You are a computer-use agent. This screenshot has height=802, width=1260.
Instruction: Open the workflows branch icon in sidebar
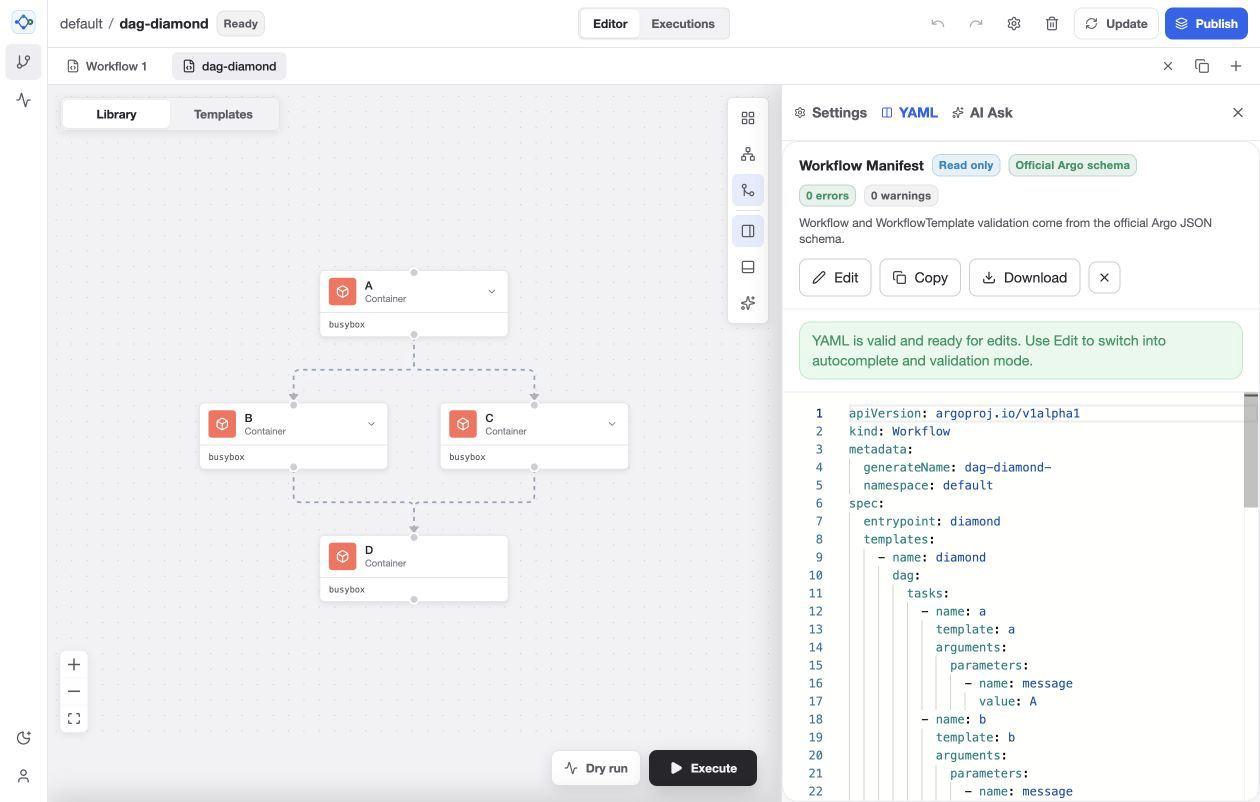[24, 62]
